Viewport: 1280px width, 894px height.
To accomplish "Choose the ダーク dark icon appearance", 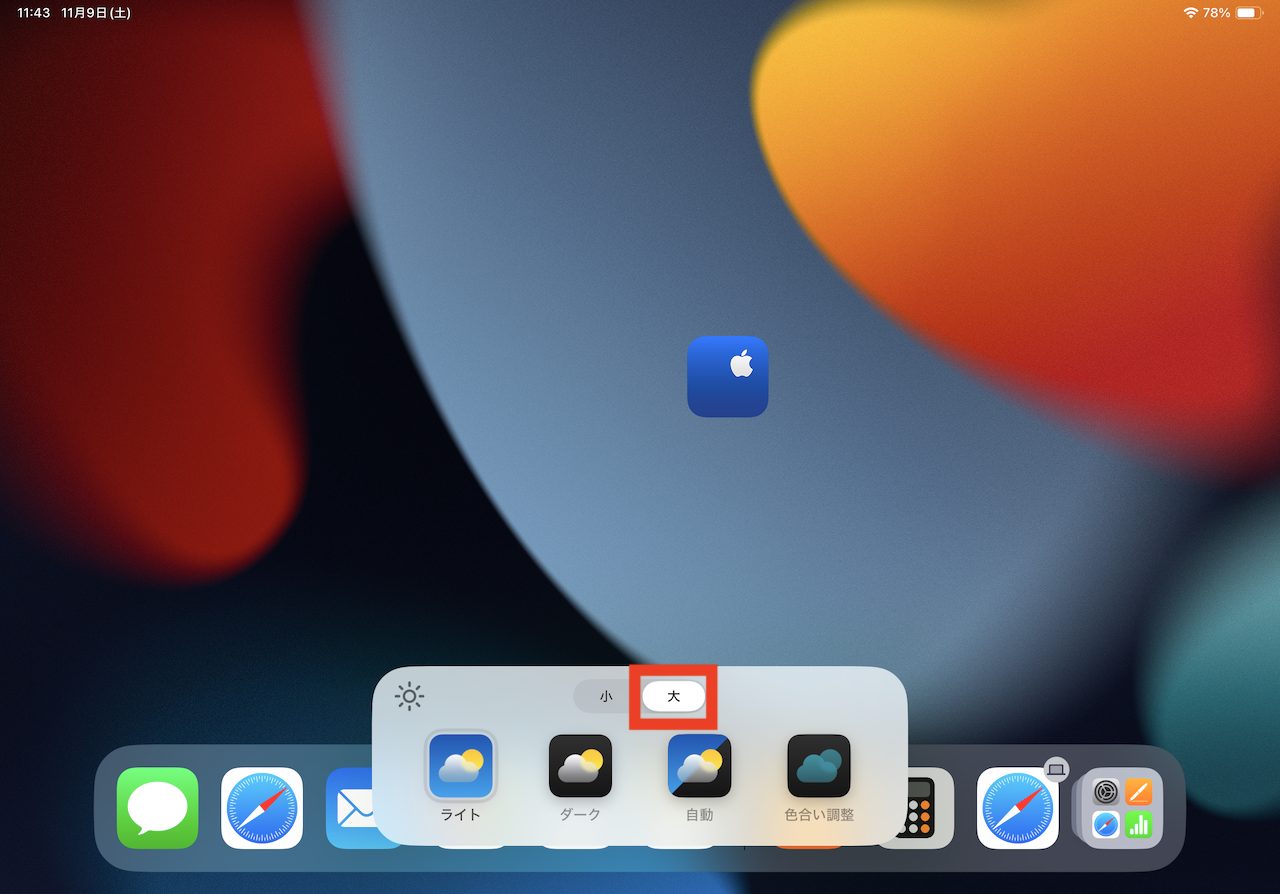I will click(580, 777).
